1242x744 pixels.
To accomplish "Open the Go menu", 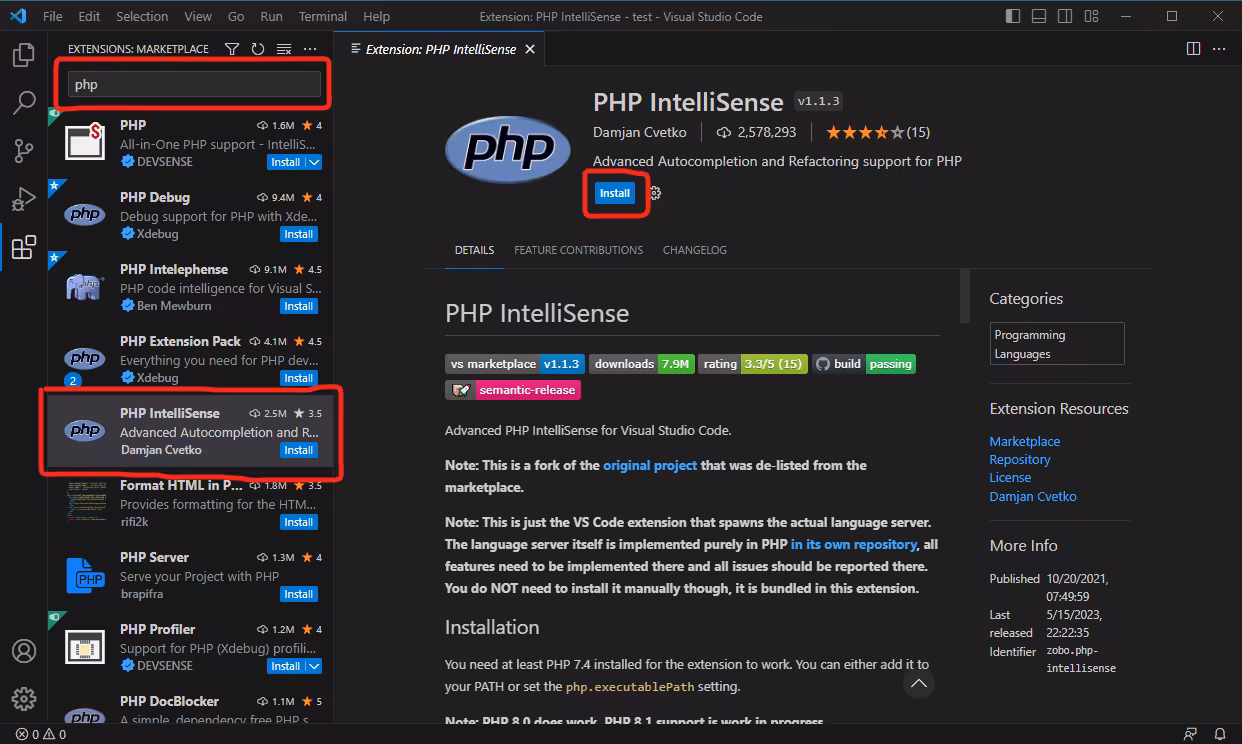I will pos(236,16).
